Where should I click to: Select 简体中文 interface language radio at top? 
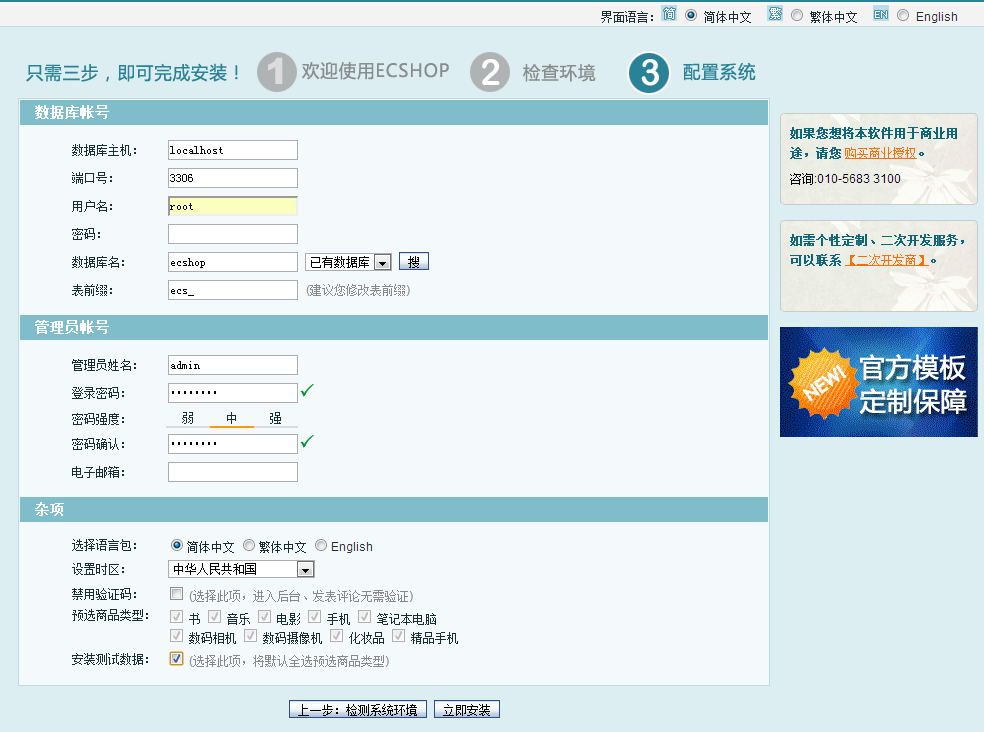691,15
